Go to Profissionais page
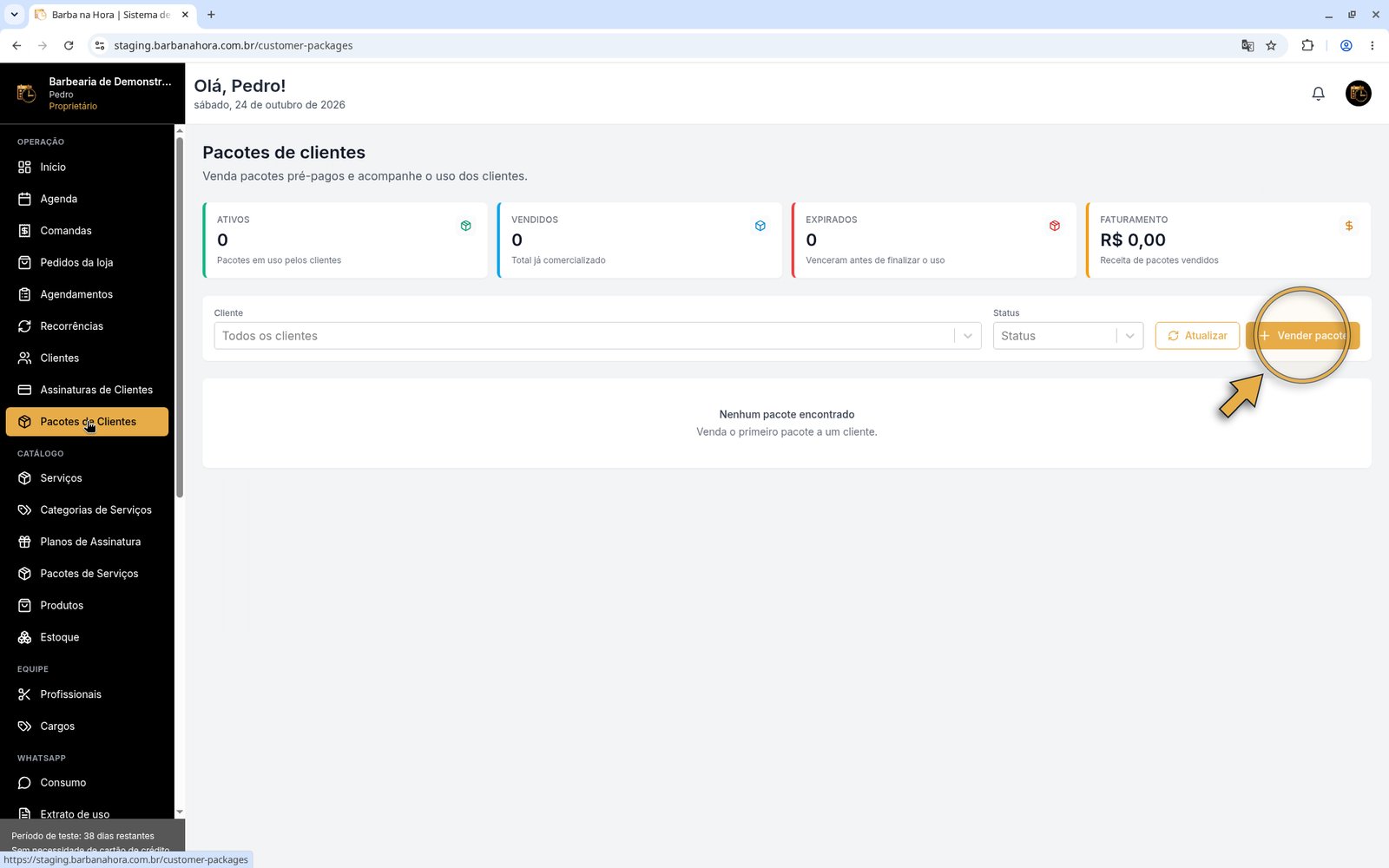This screenshot has width=1389, height=868. pos(87,694)
